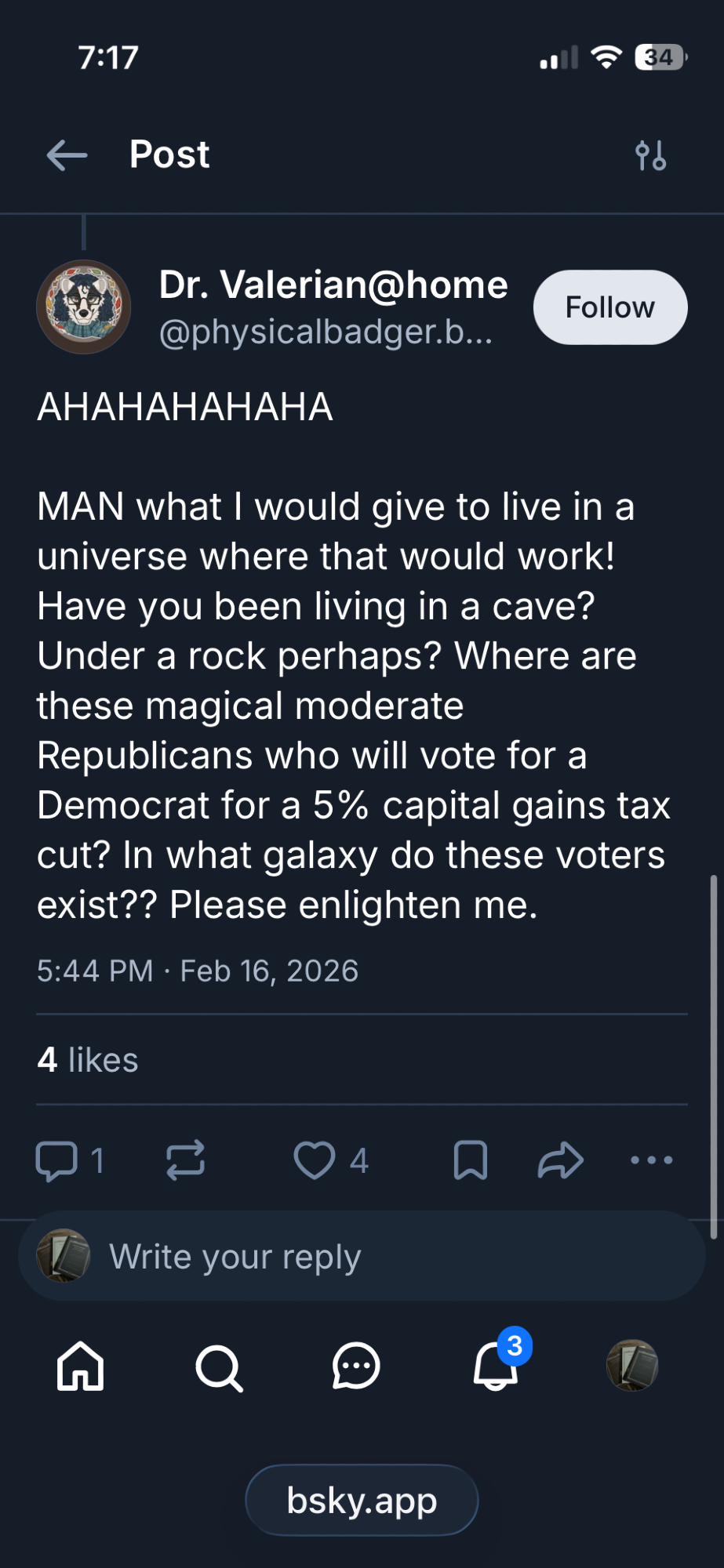The width and height of the screenshot is (724, 1568).
Task: Tap the Dr. Valerian@home display name
Action: (x=333, y=285)
